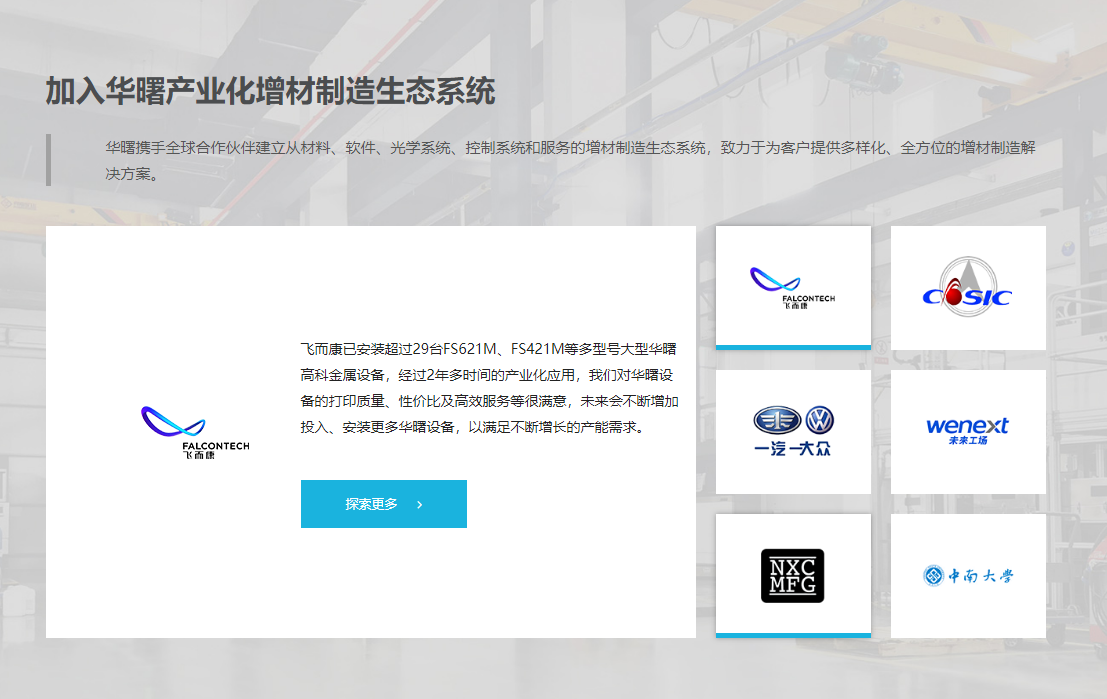This screenshot has height=699, width=1107.
Task: Open the FAW-Volkswagen partner logo
Action: coord(792,430)
